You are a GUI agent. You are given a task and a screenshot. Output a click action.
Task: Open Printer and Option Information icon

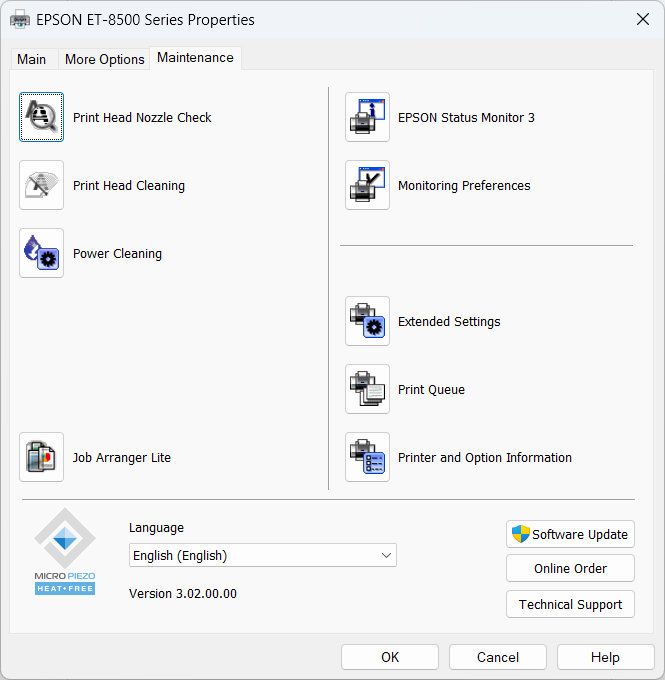click(367, 457)
